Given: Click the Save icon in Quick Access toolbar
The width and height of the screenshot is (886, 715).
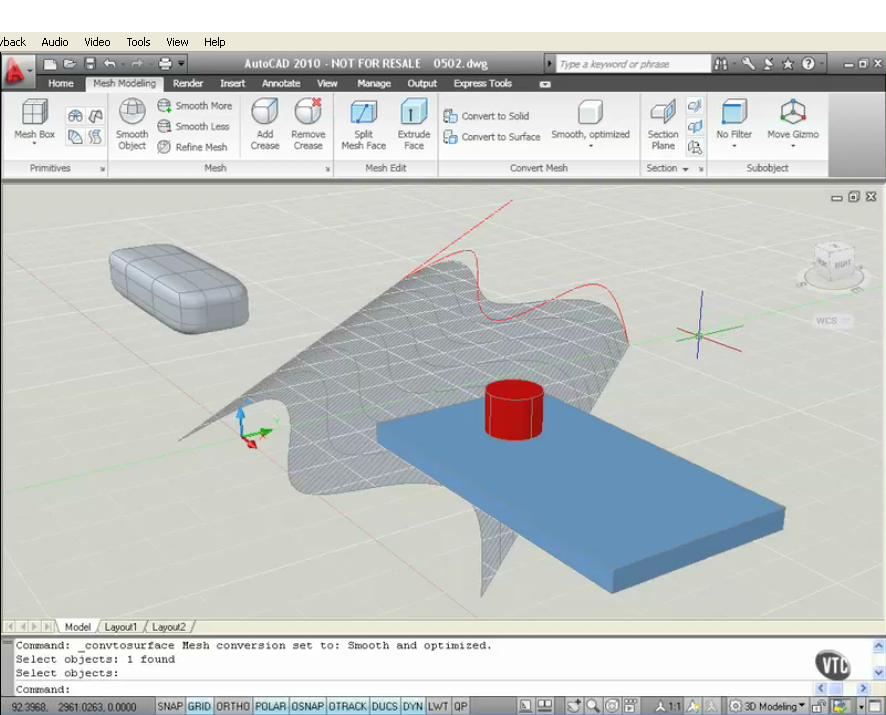Looking at the screenshot, I should (x=90, y=64).
